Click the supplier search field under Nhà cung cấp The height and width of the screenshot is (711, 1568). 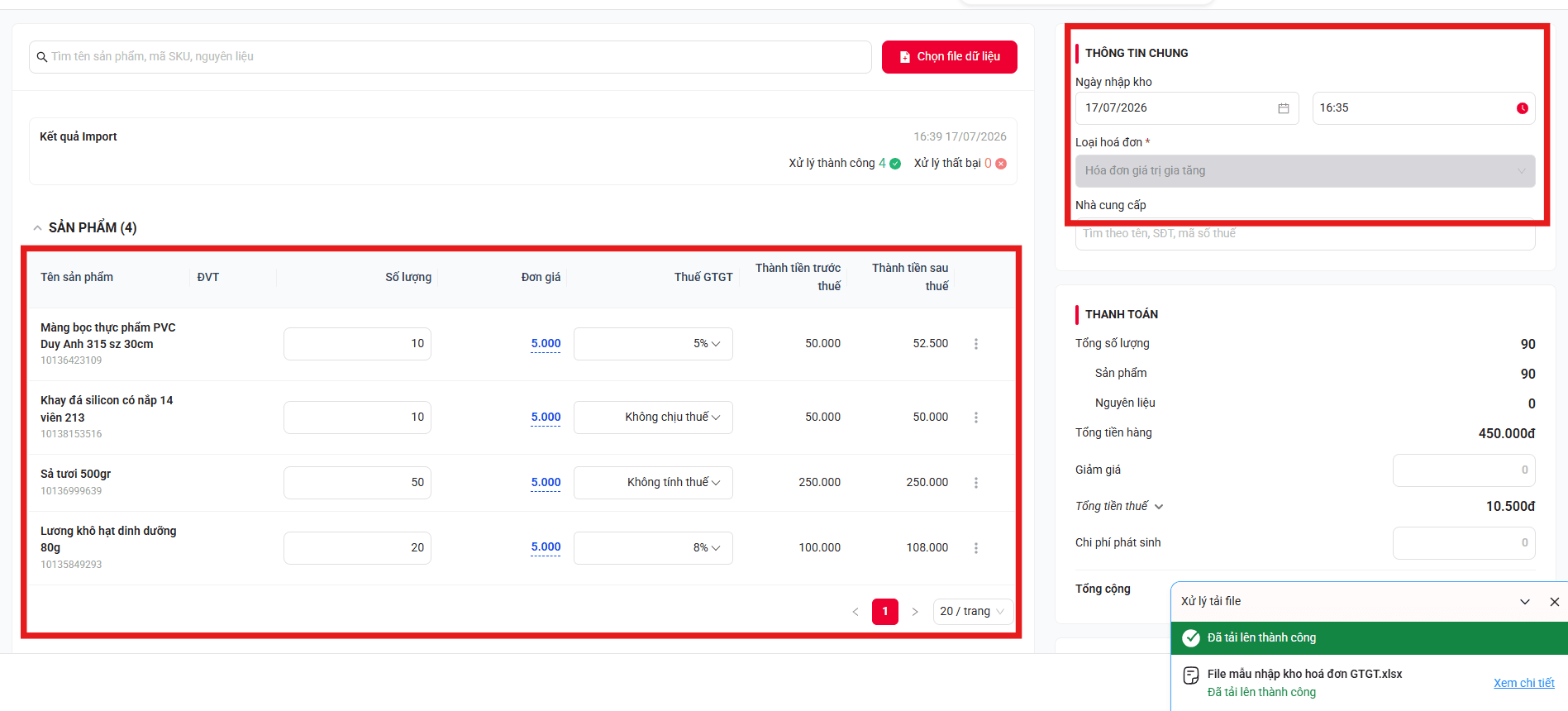(1305, 234)
